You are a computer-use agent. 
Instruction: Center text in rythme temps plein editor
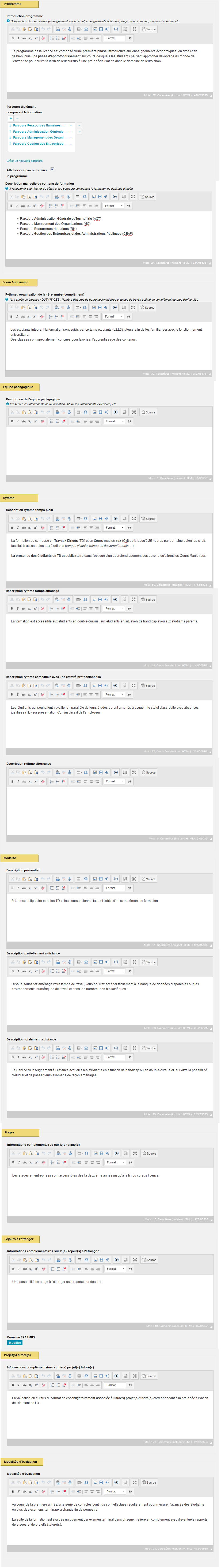click(91, 528)
